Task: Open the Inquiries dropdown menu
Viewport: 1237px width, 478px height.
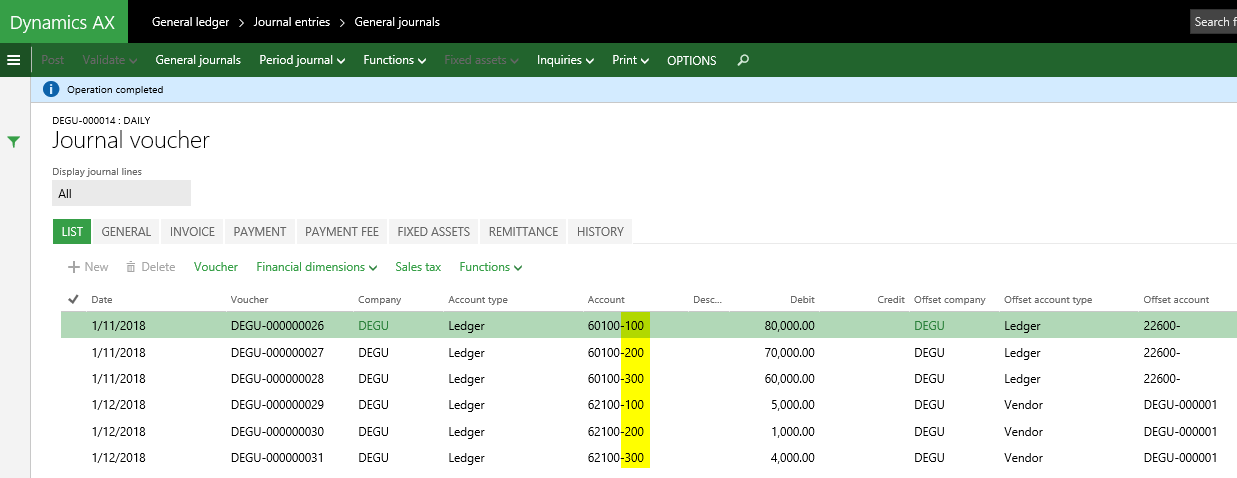Action: 565,60
